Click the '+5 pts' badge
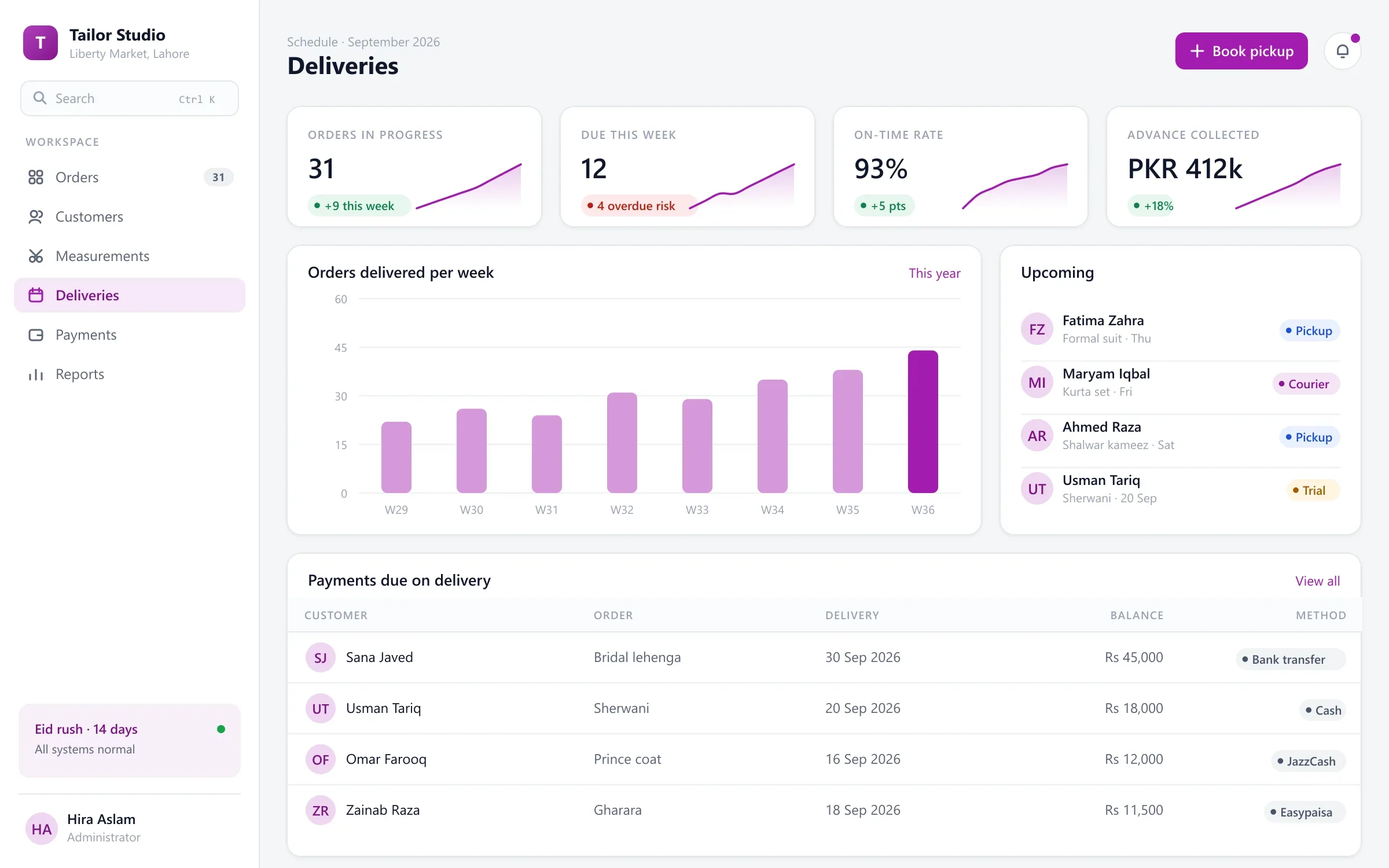The image size is (1389, 868). (884, 205)
